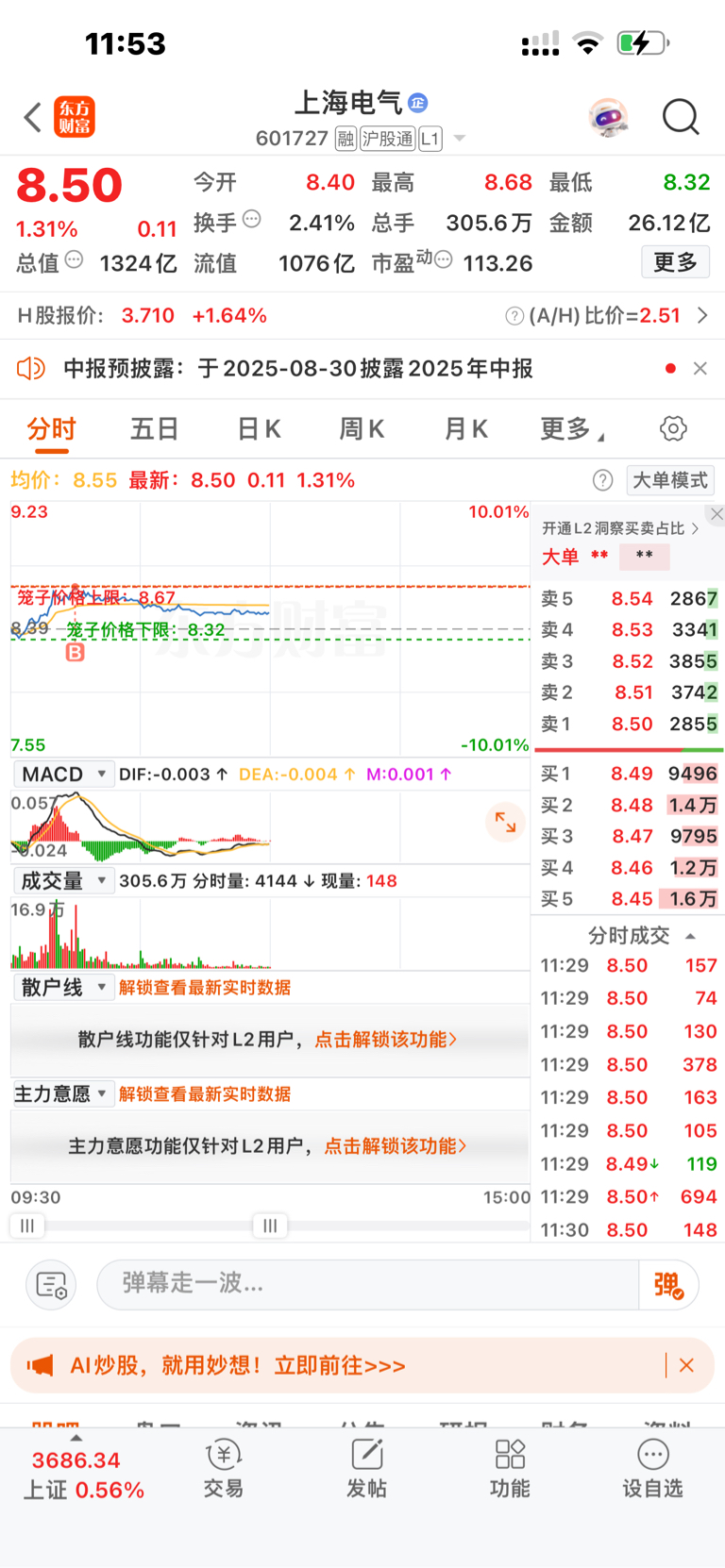Tap the speaker announcement icon

31,368
